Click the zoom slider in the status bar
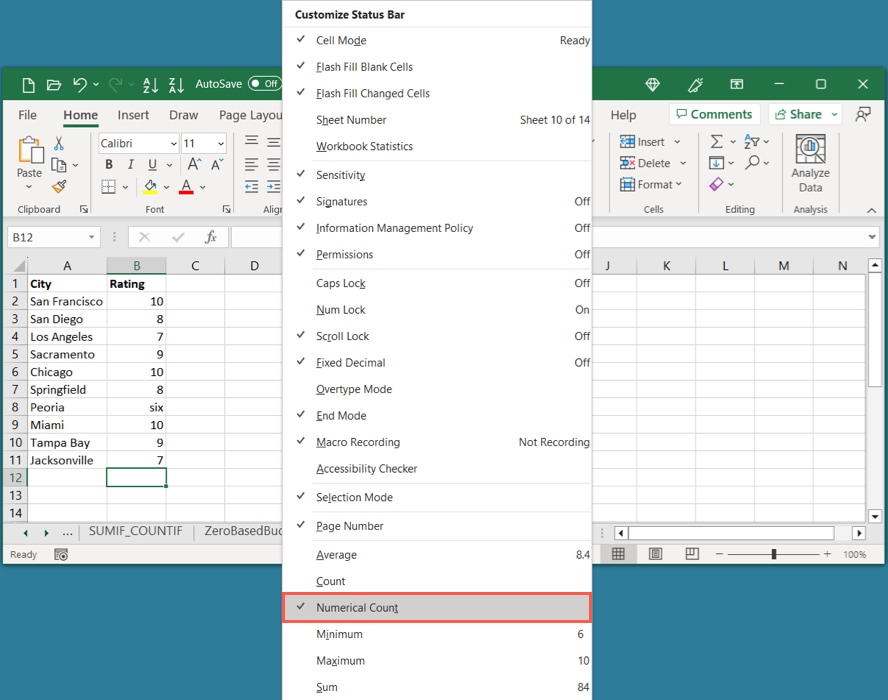This screenshot has height=700, width=888. pyautogui.click(x=775, y=552)
